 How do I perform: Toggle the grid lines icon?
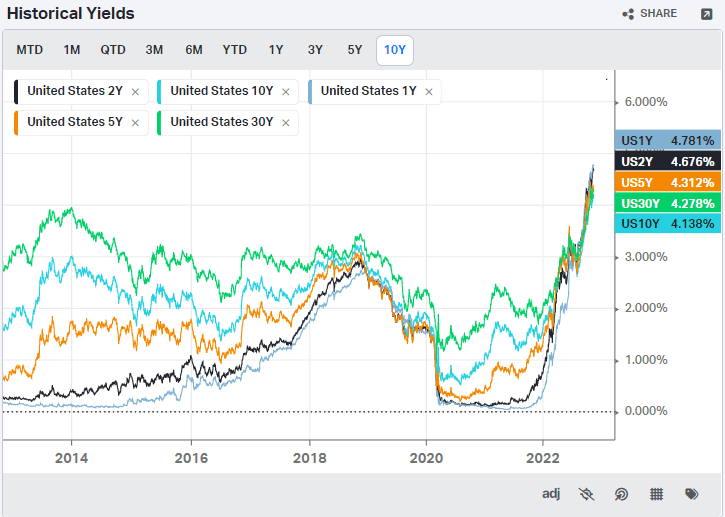[657, 494]
